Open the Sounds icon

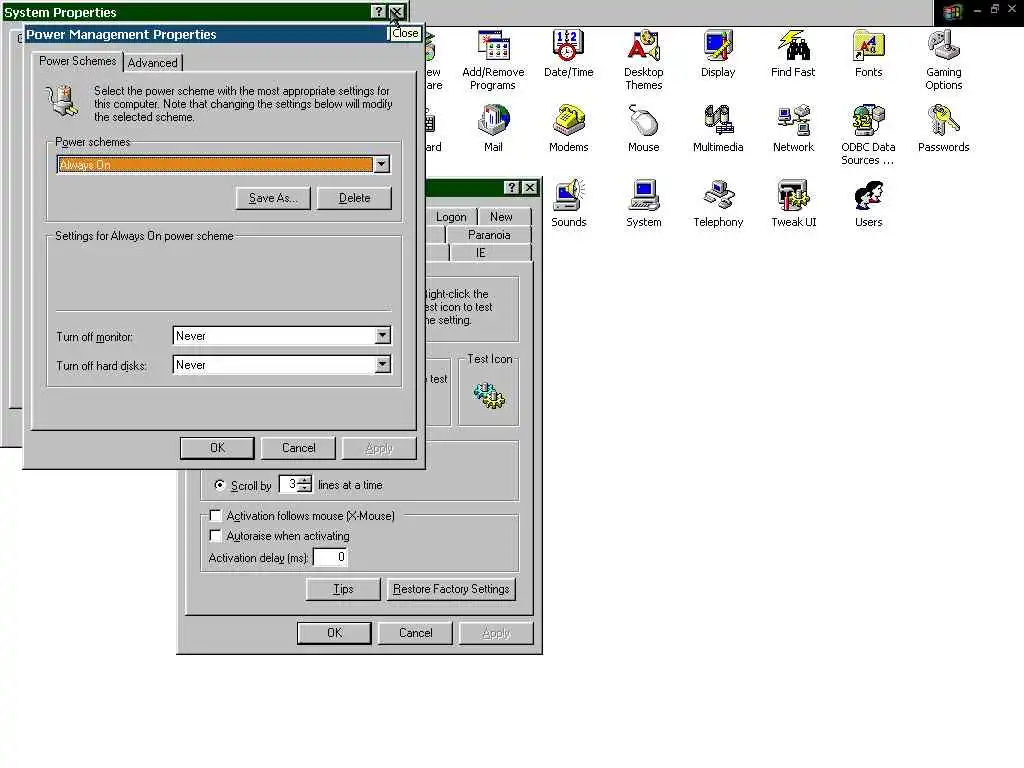click(x=568, y=203)
